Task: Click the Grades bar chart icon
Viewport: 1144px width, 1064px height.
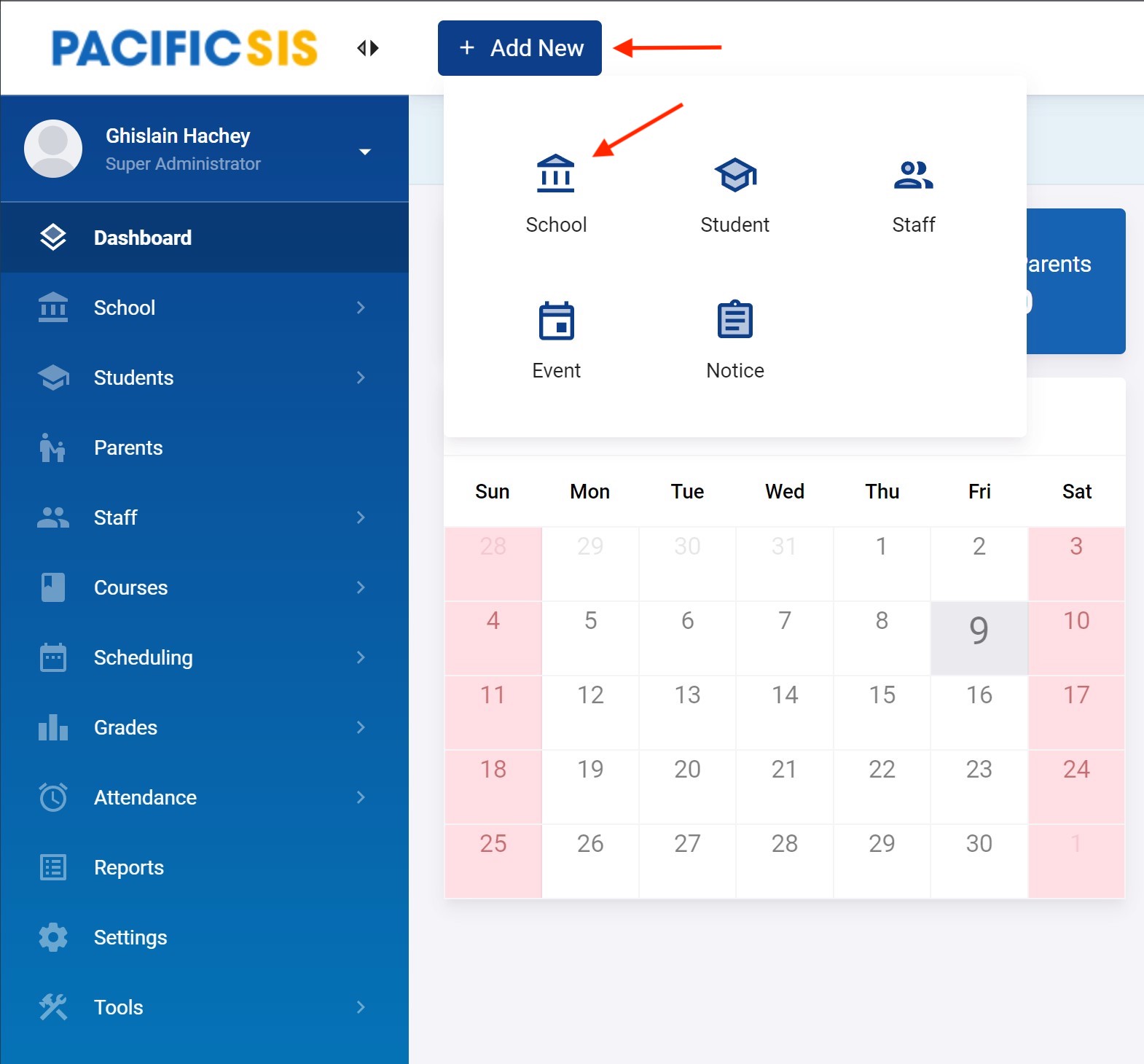Action: point(53,727)
